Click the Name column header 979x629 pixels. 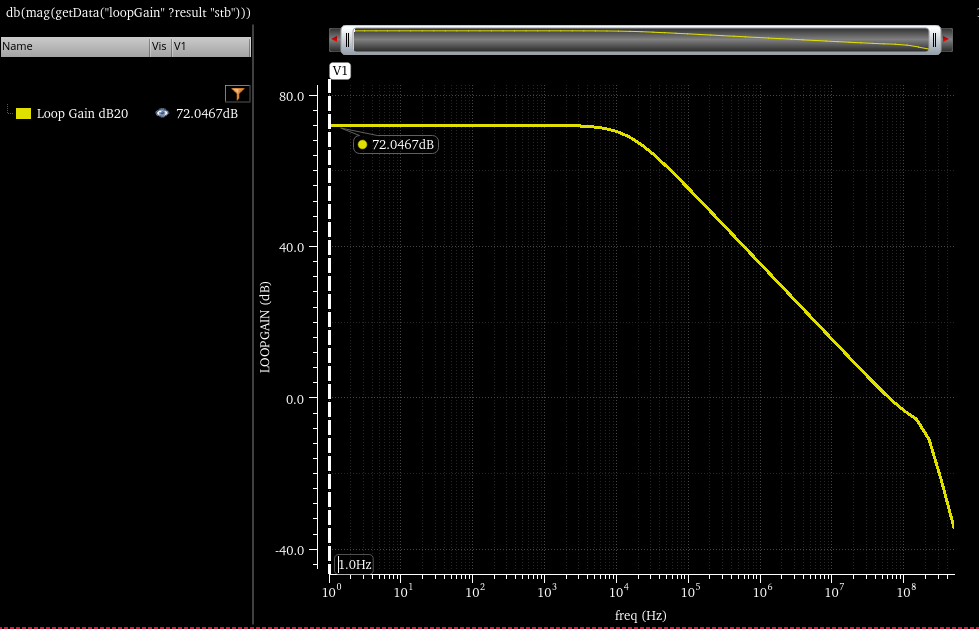pyautogui.click(x=75, y=46)
